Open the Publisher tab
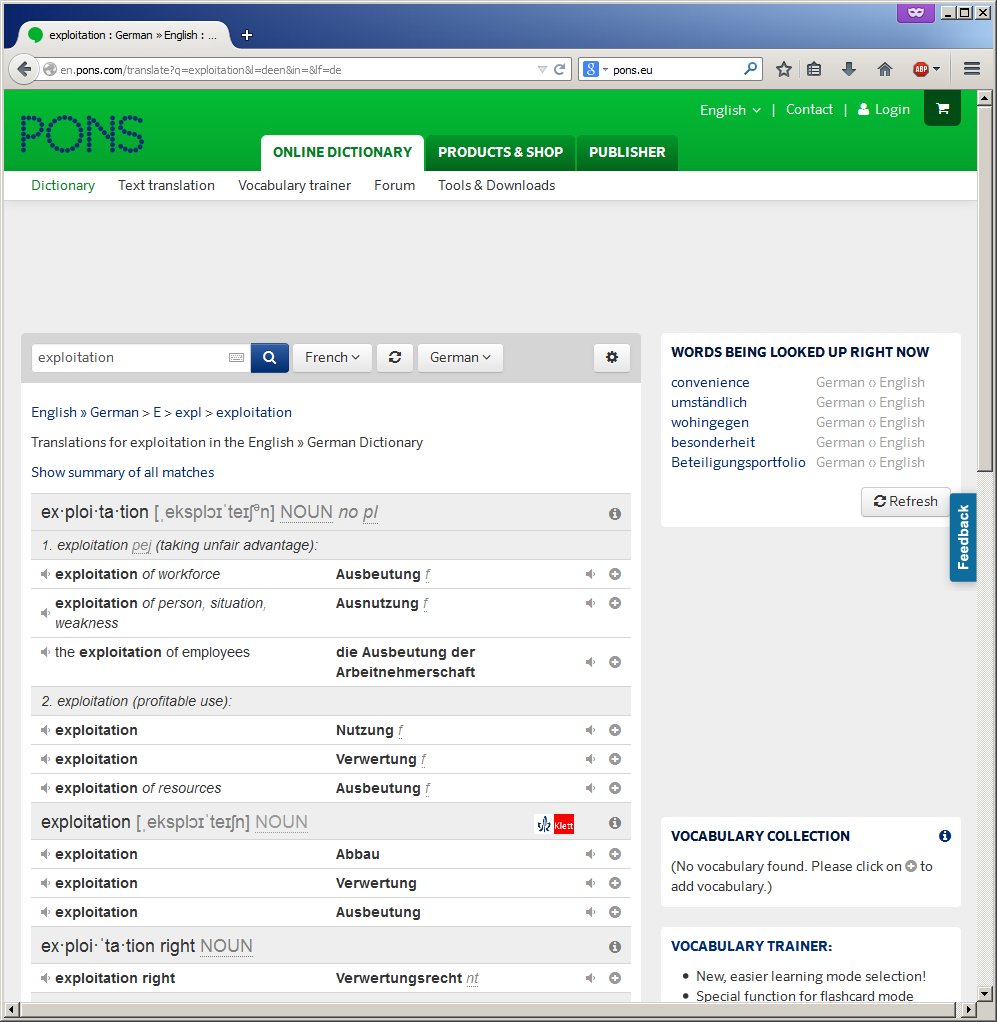The width and height of the screenshot is (997, 1022). 627,153
